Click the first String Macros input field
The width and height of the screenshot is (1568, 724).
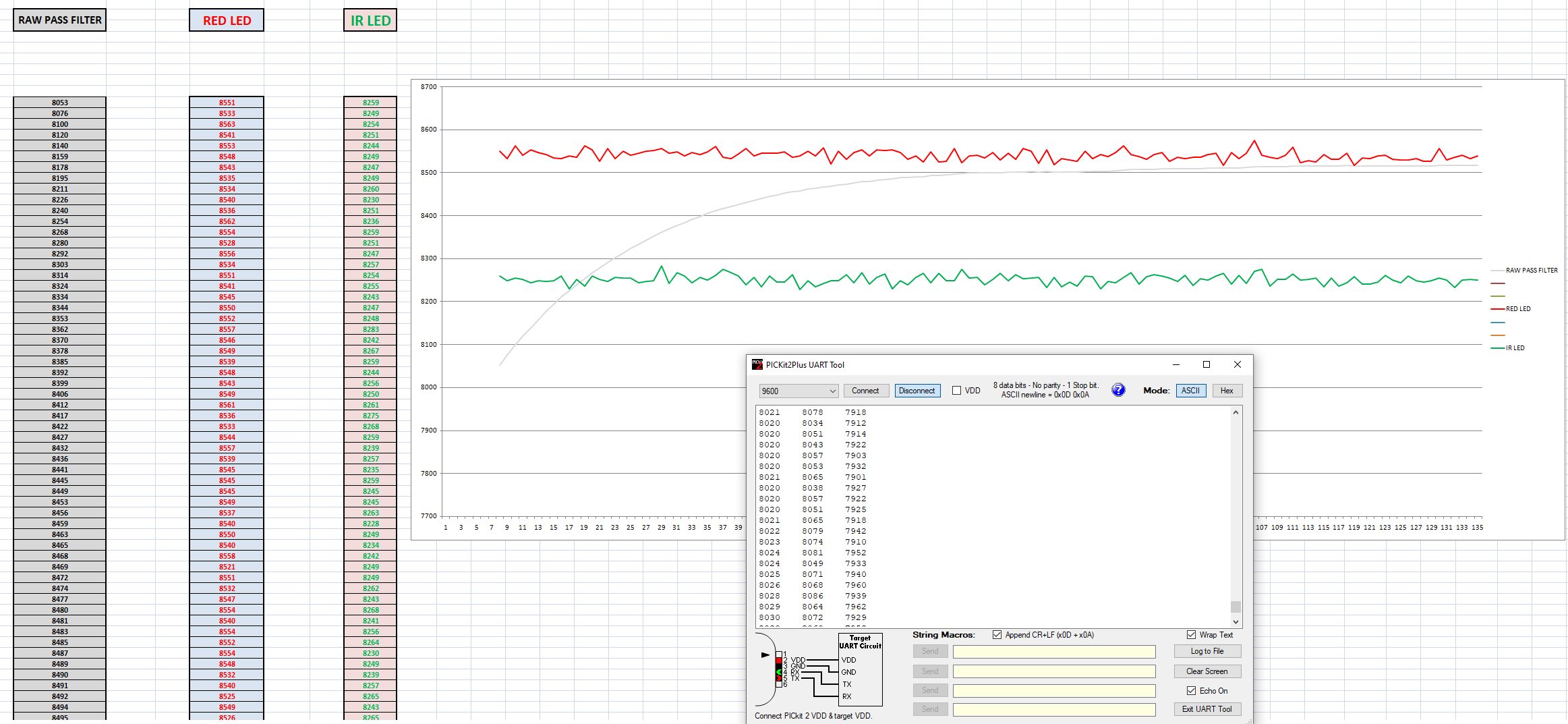(1053, 651)
